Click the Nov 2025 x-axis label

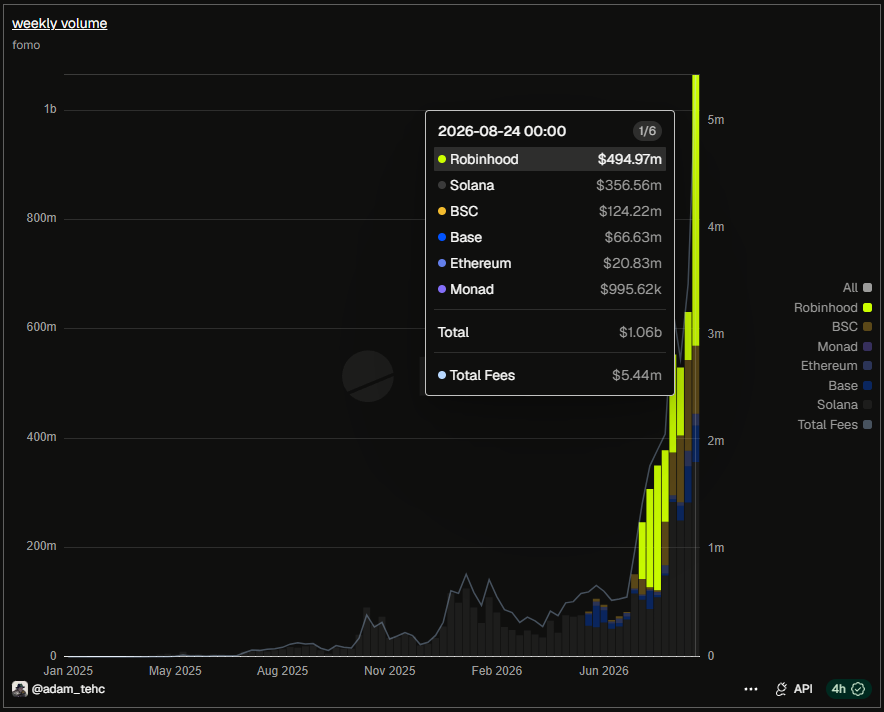coord(390,671)
